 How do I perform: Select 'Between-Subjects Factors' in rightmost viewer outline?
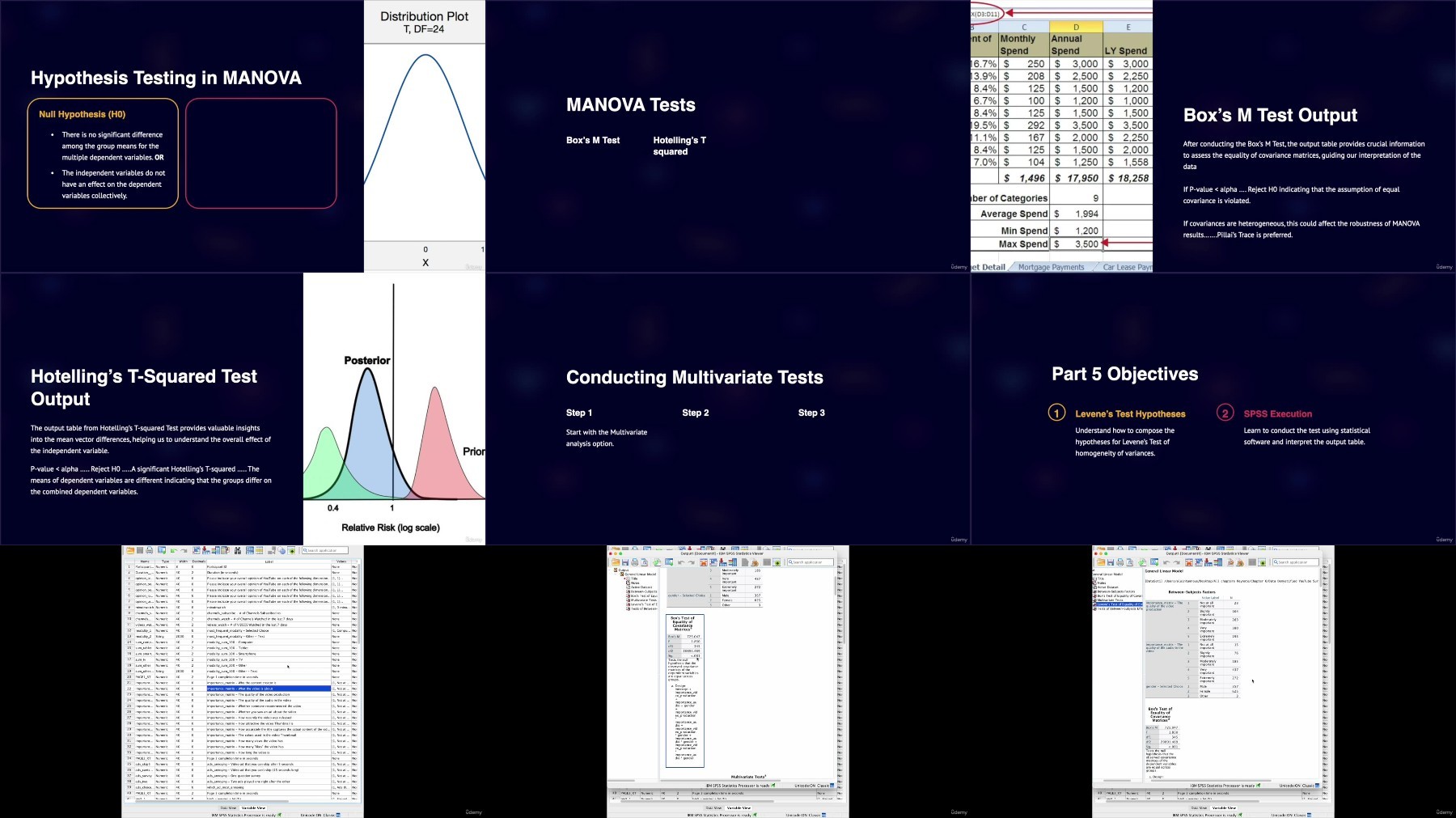1115,591
